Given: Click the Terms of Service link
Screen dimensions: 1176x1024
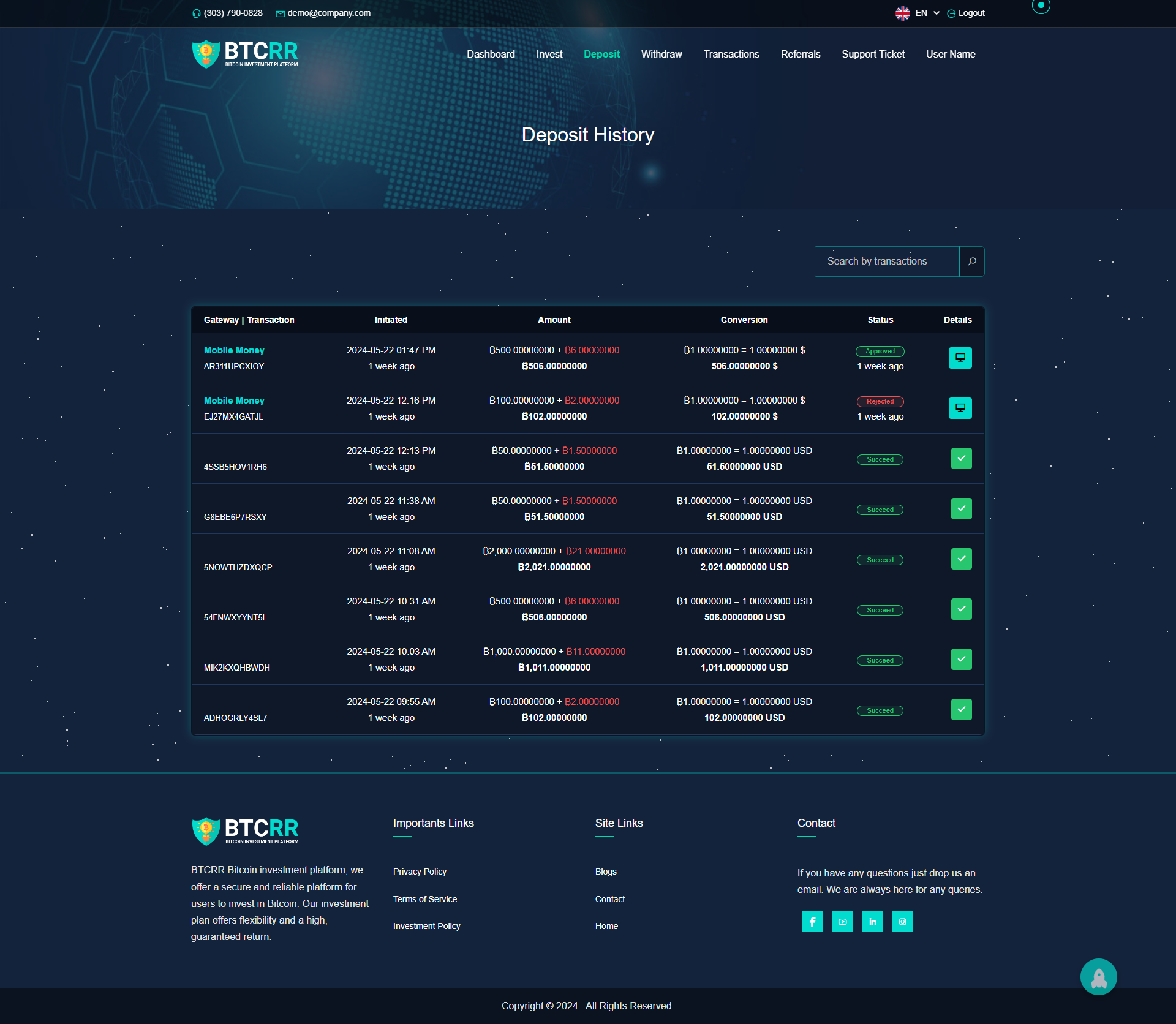Looking at the screenshot, I should click(x=424, y=898).
